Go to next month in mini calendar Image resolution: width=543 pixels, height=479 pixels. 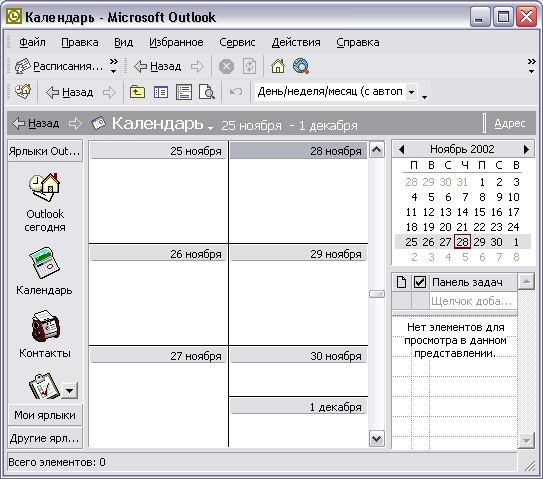pyautogui.click(x=526, y=149)
